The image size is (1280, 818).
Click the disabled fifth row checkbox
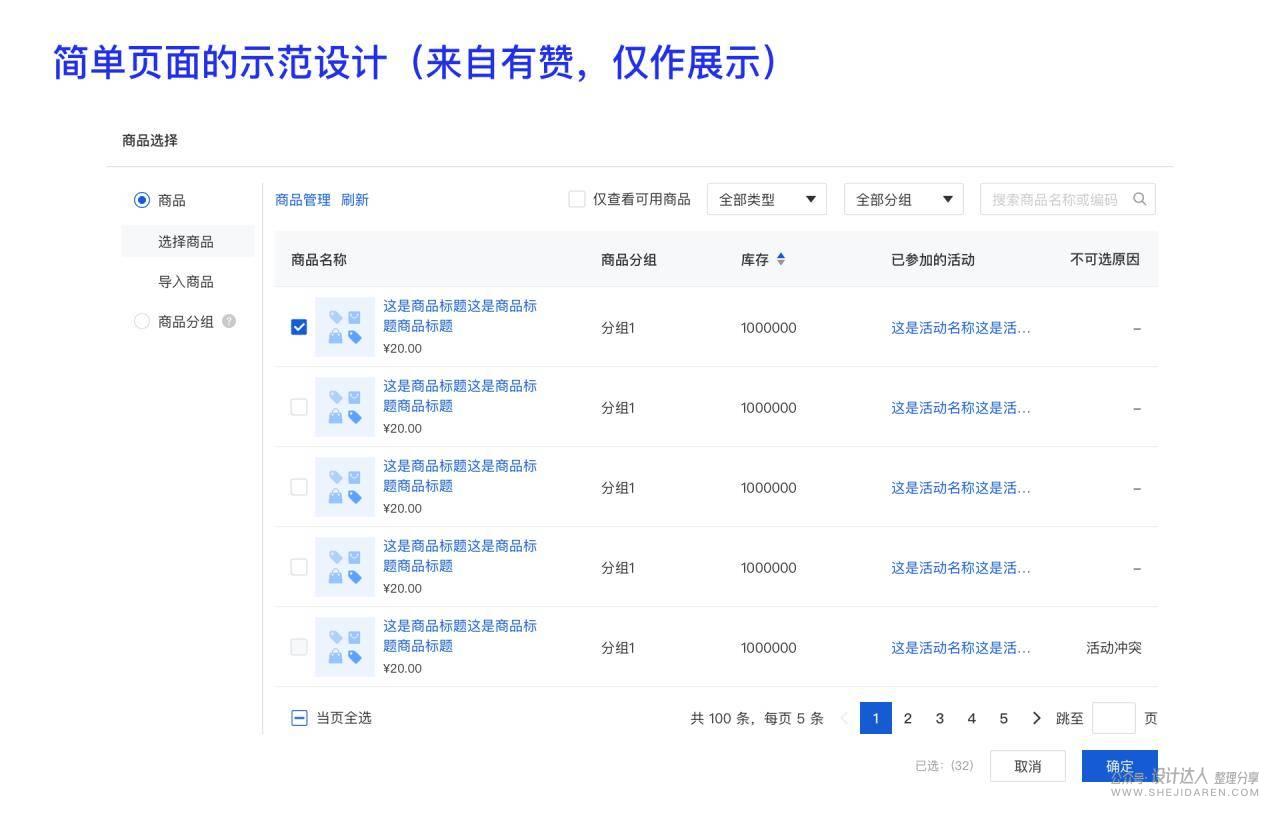299,647
